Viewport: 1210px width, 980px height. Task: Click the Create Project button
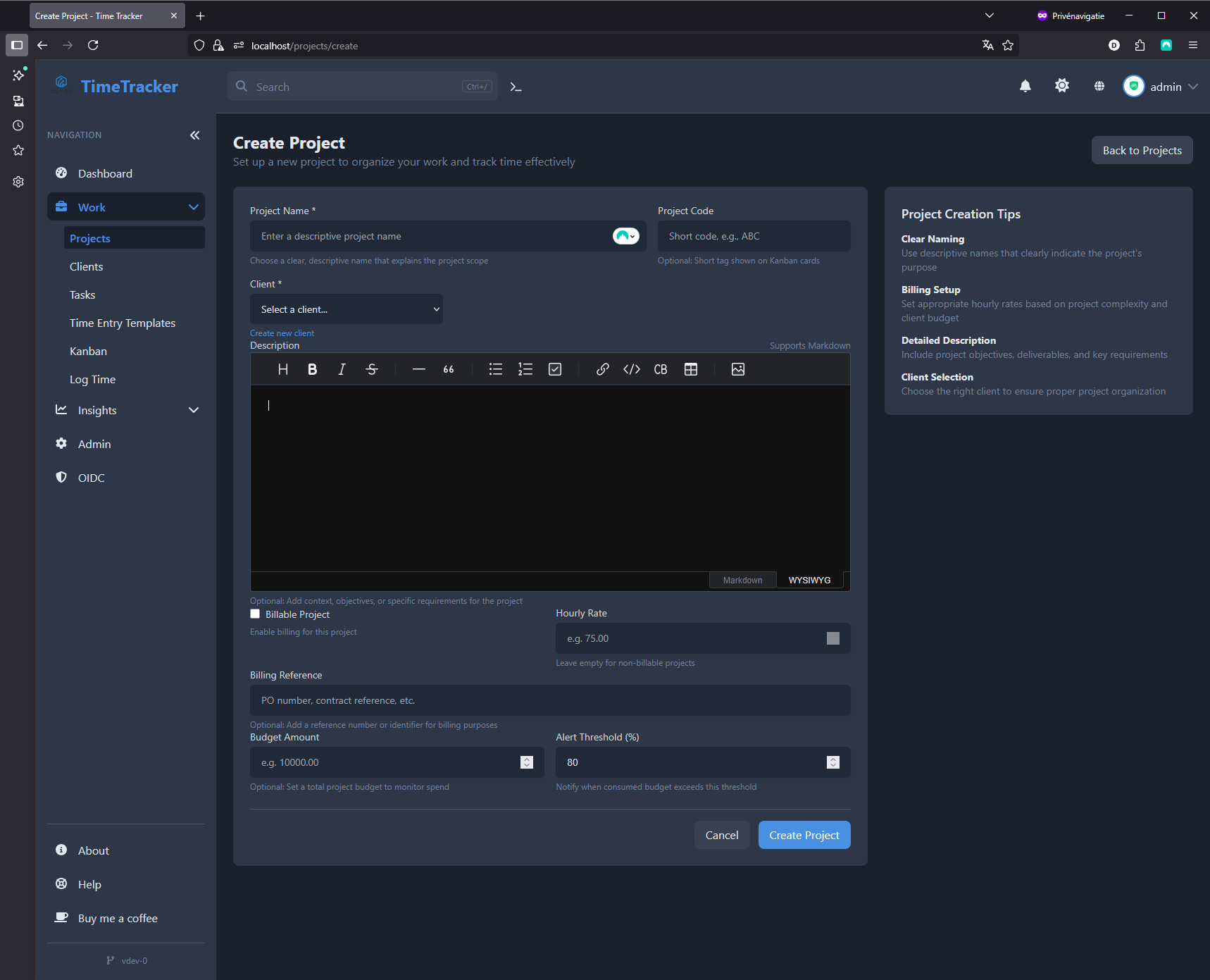[804, 835]
